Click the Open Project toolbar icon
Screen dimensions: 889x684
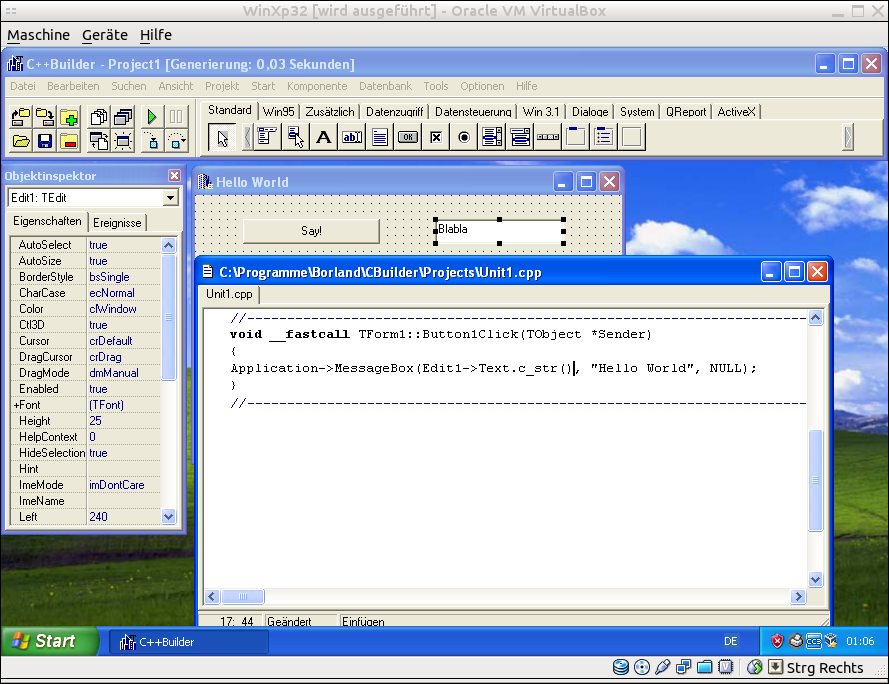[21, 117]
